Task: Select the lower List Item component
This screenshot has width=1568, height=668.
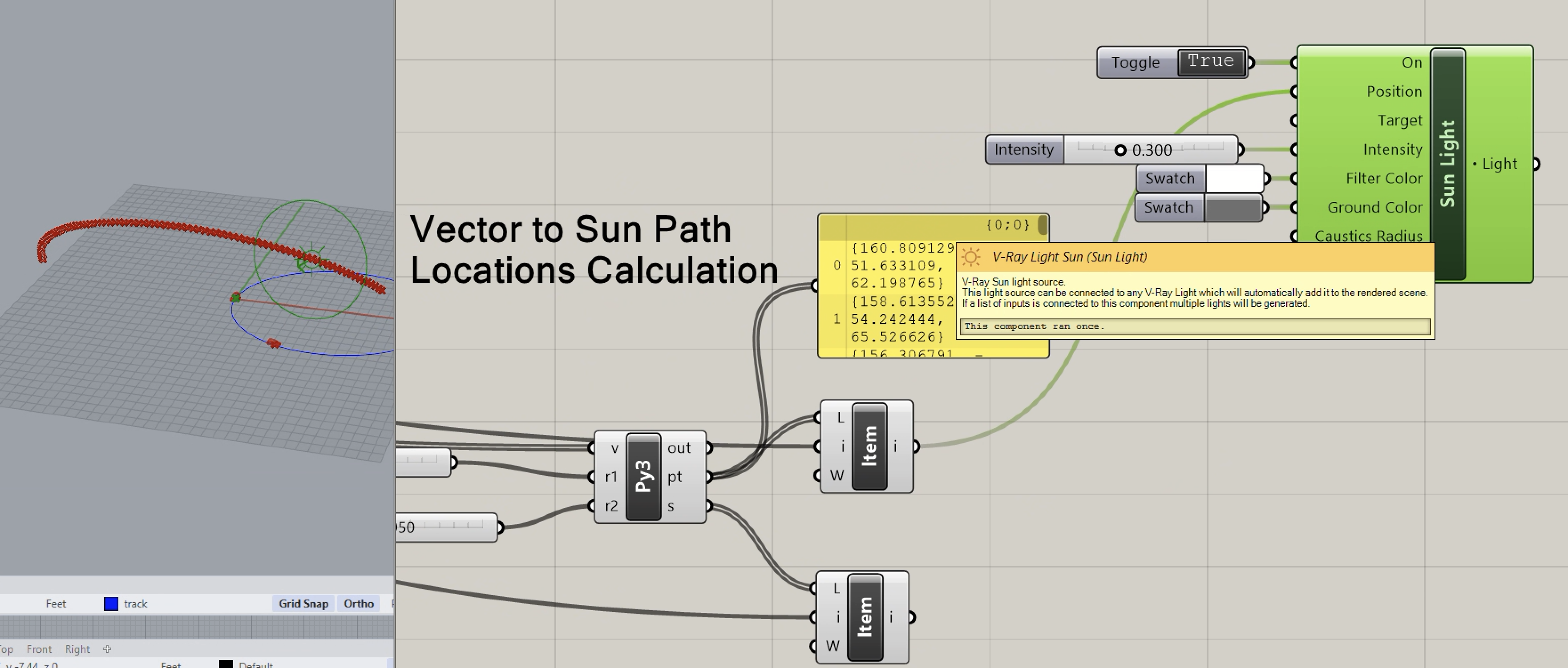Action: pos(865,617)
